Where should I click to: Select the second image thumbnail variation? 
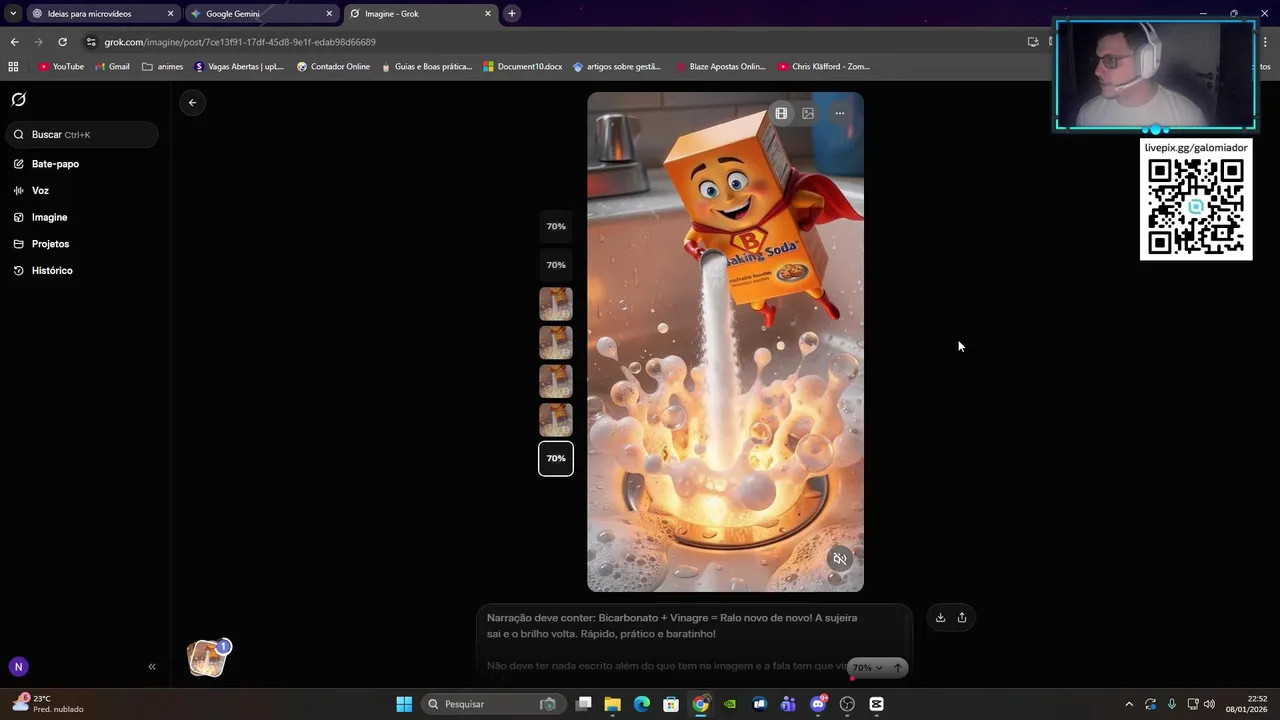[556, 343]
